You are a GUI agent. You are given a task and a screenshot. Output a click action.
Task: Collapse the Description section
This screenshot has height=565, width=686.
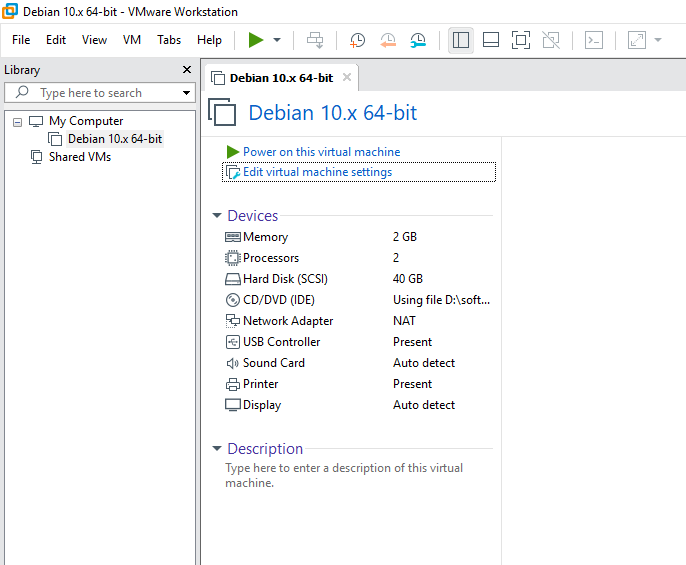coord(217,448)
